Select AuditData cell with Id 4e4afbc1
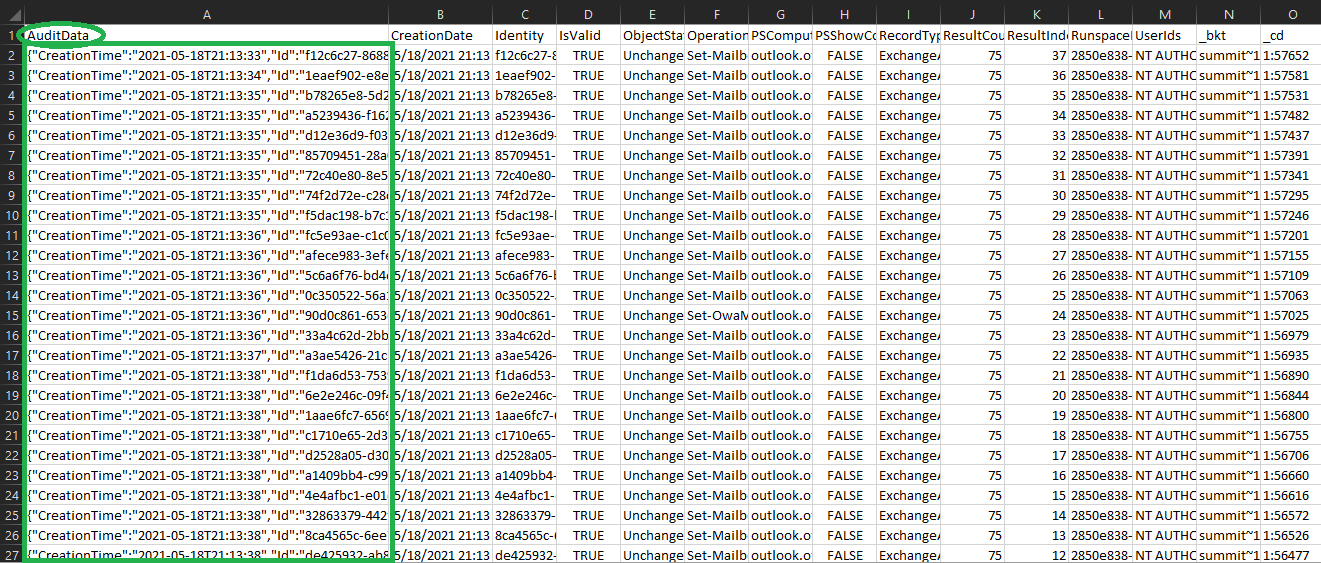The height and width of the screenshot is (563, 1321). click(x=206, y=495)
